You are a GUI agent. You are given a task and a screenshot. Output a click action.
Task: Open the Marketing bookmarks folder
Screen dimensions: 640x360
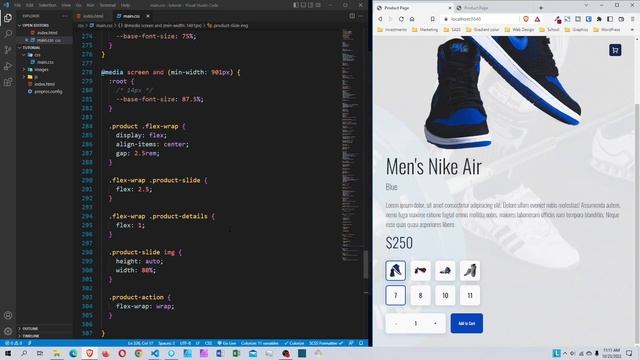coord(425,29)
